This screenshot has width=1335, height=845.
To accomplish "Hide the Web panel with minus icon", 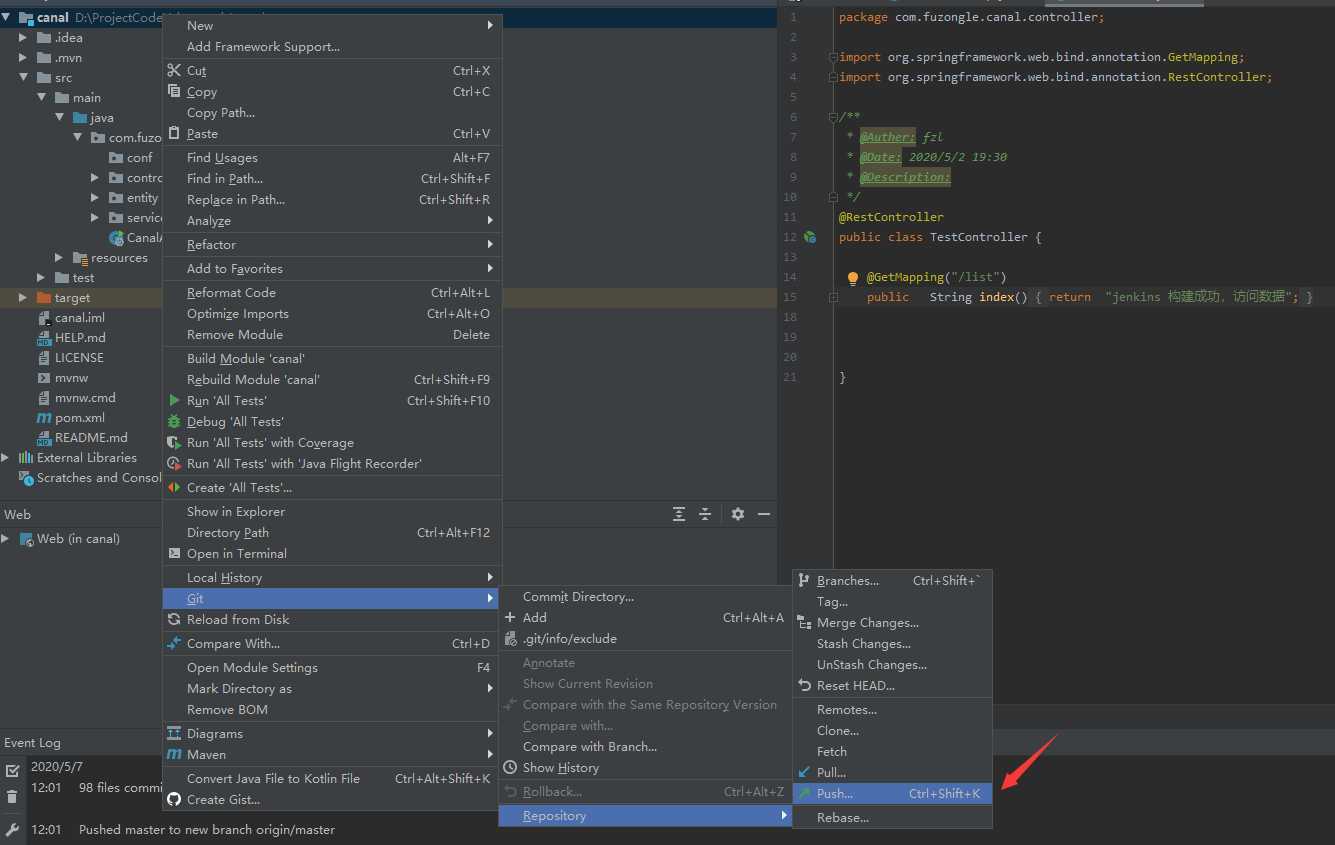I will coord(764,514).
